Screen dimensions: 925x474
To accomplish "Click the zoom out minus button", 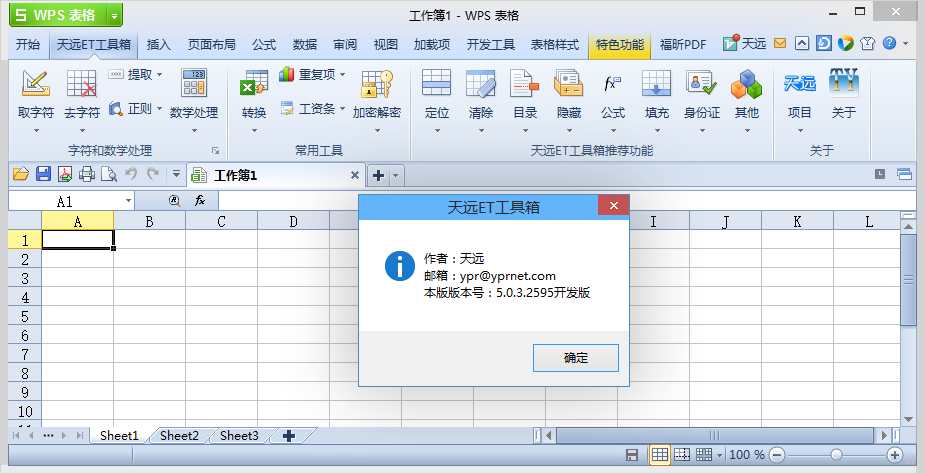I will (x=778, y=455).
